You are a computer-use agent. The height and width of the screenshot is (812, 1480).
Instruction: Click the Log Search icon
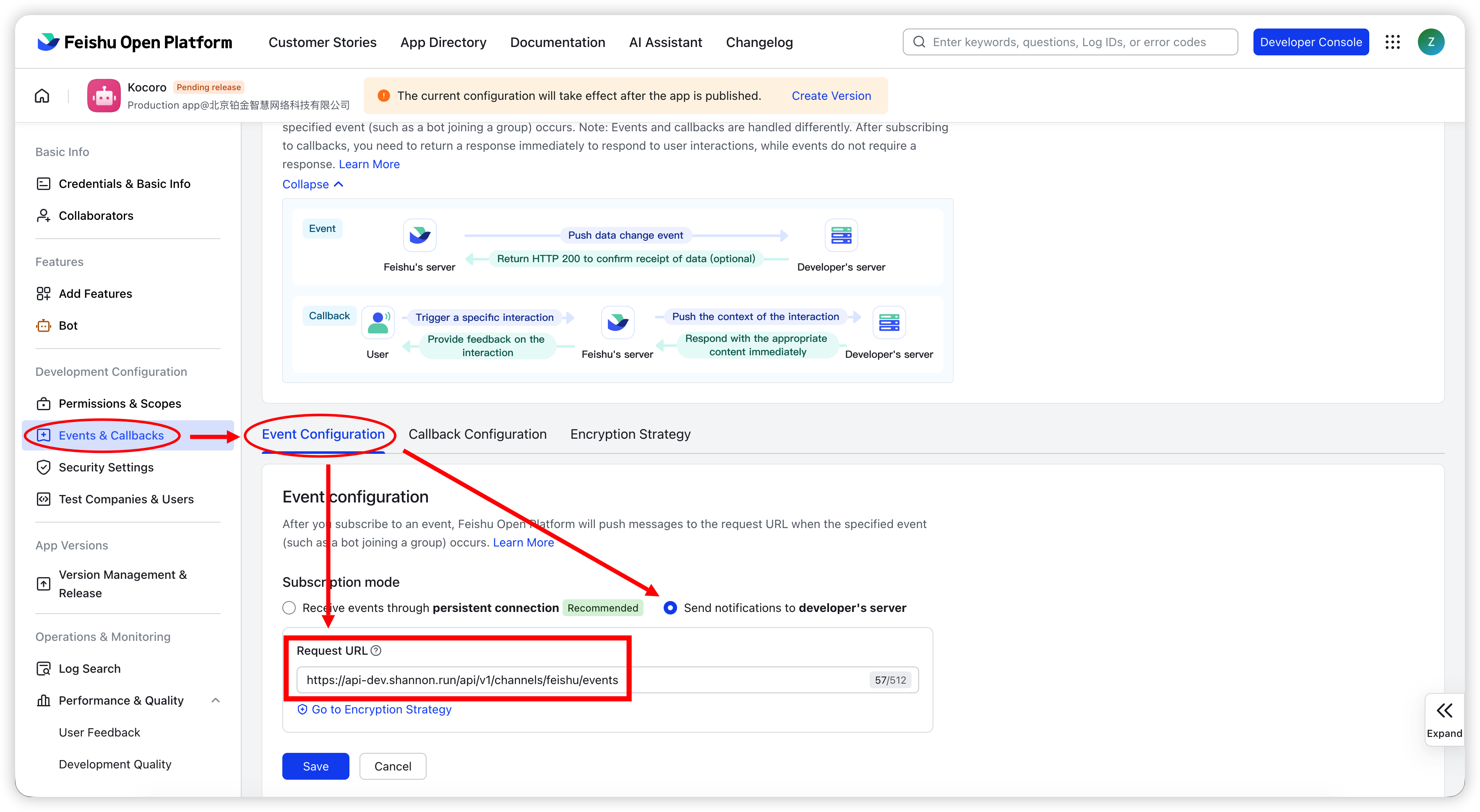44,669
